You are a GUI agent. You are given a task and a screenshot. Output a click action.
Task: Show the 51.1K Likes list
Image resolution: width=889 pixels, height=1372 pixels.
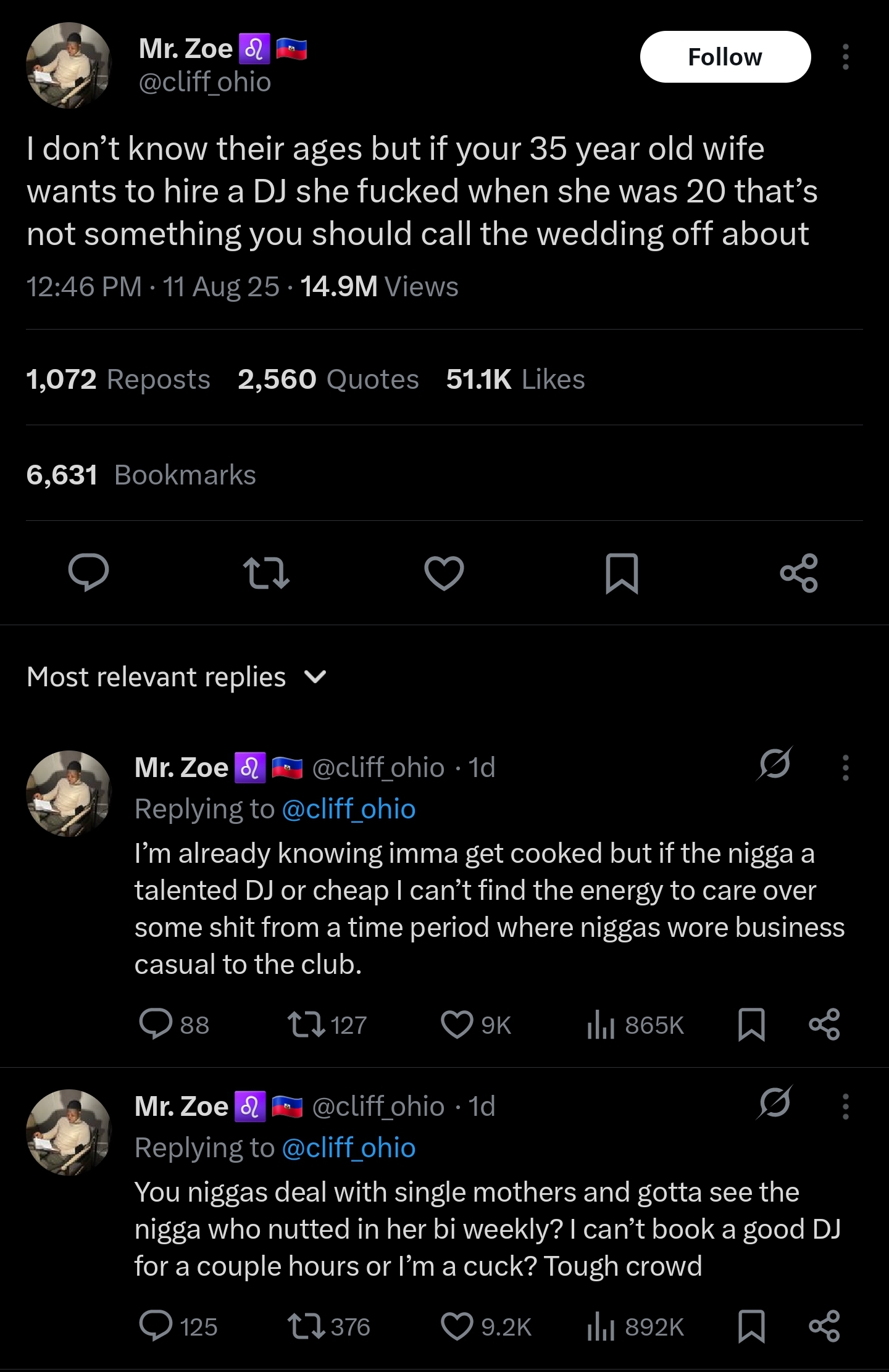[515, 379]
